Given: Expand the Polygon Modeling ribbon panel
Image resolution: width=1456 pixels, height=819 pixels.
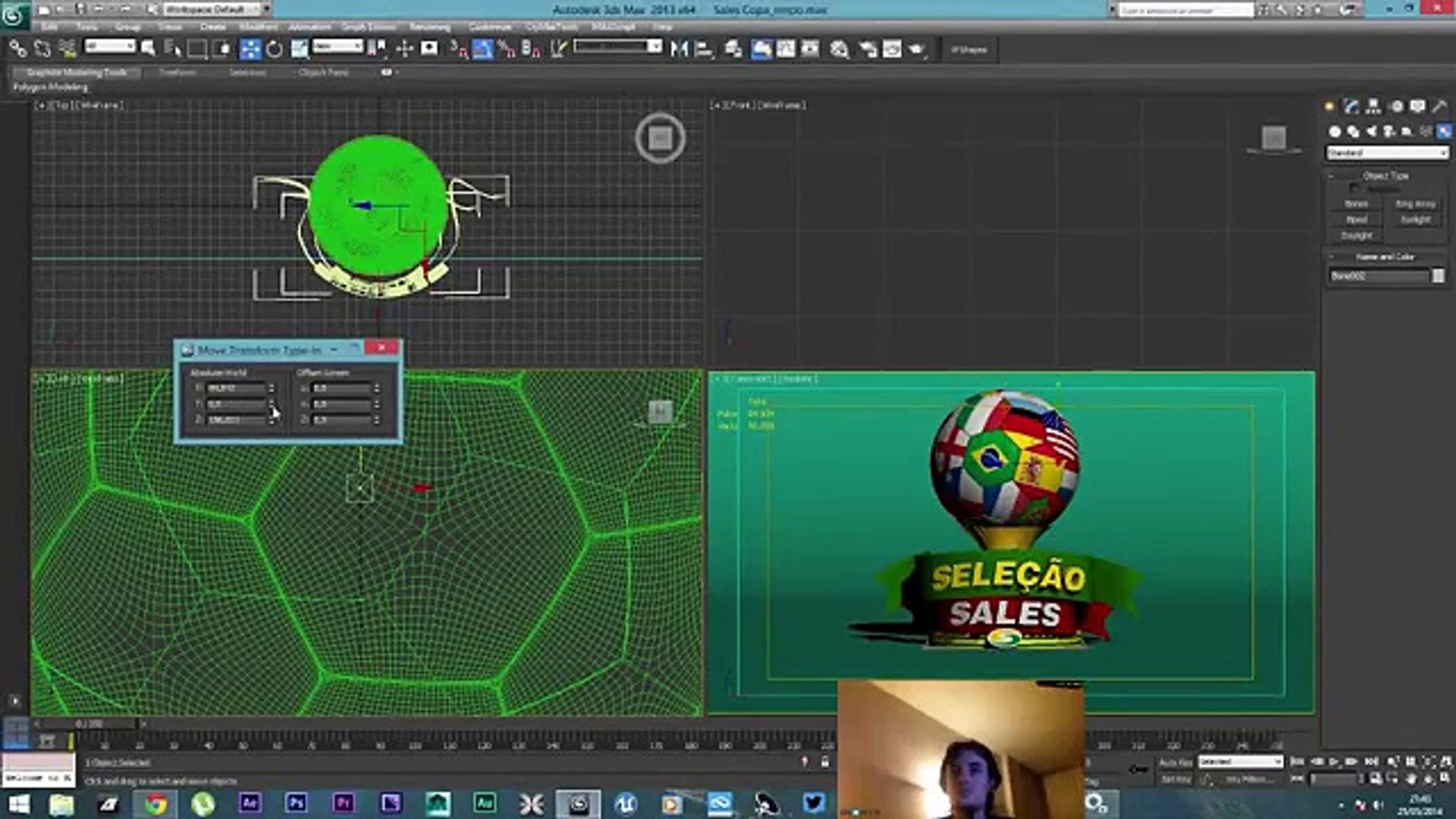Looking at the screenshot, I should pos(50,87).
